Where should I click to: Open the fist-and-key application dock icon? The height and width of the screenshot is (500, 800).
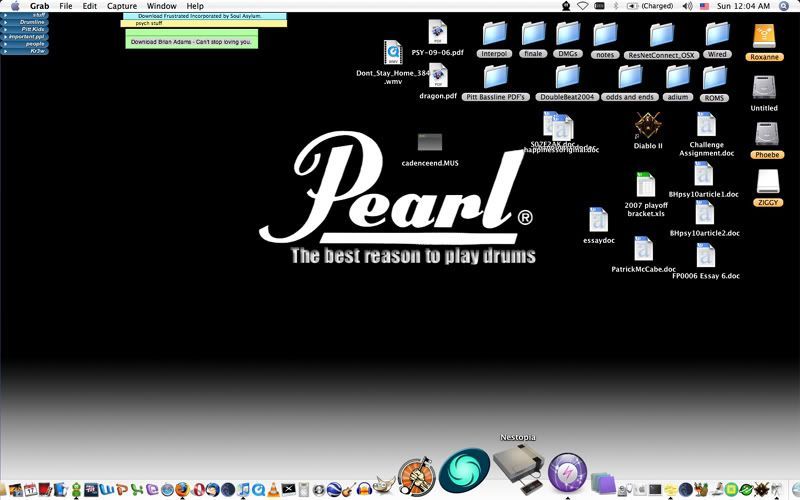[417, 476]
